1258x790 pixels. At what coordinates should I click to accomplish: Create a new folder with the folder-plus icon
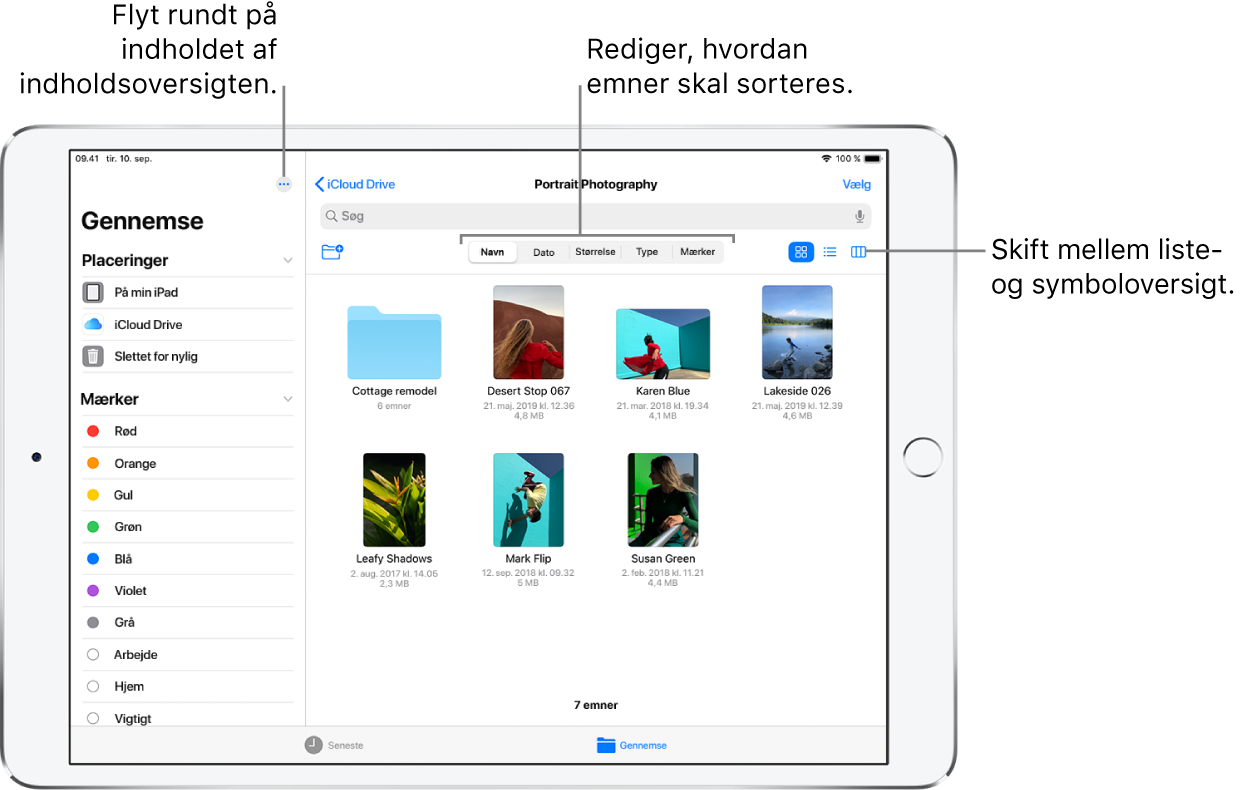tap(332, 252)
